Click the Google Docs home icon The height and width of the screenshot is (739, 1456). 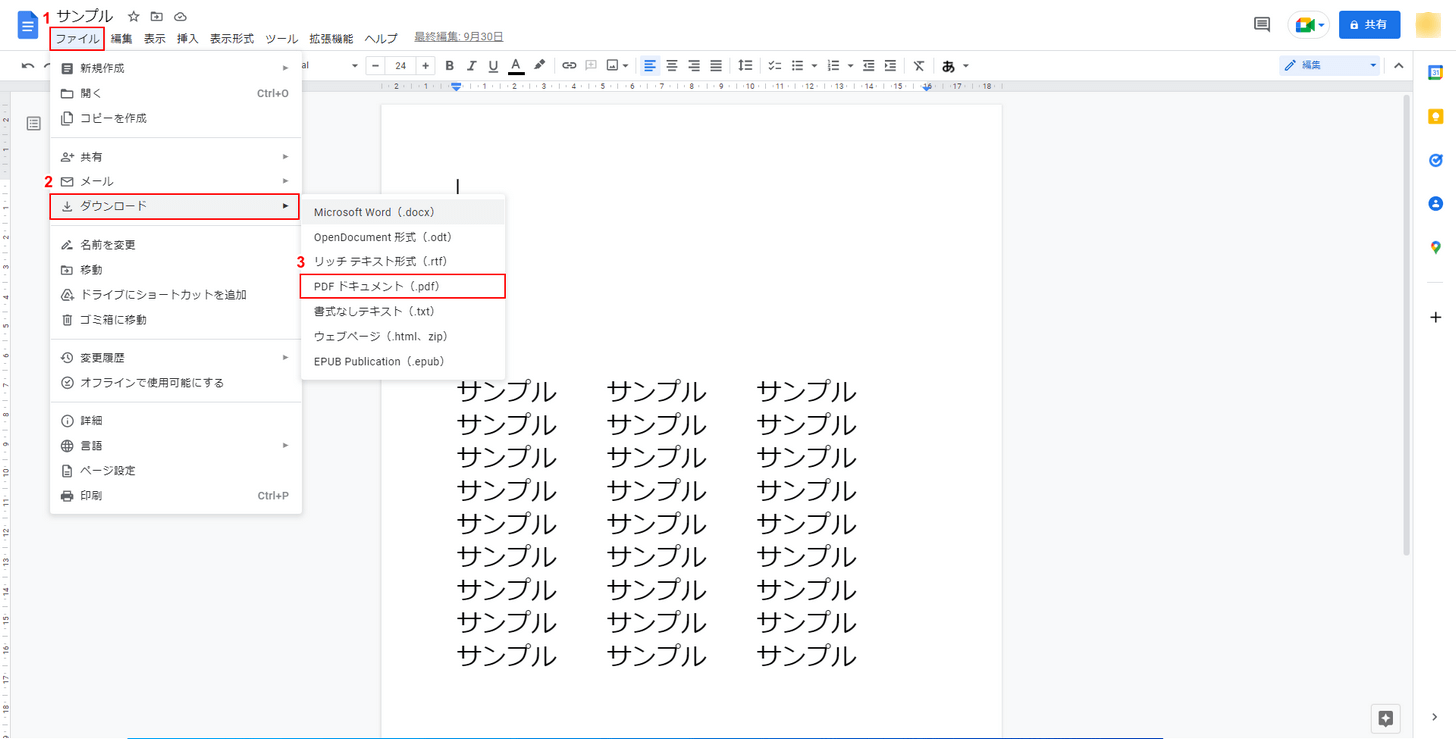28,25
